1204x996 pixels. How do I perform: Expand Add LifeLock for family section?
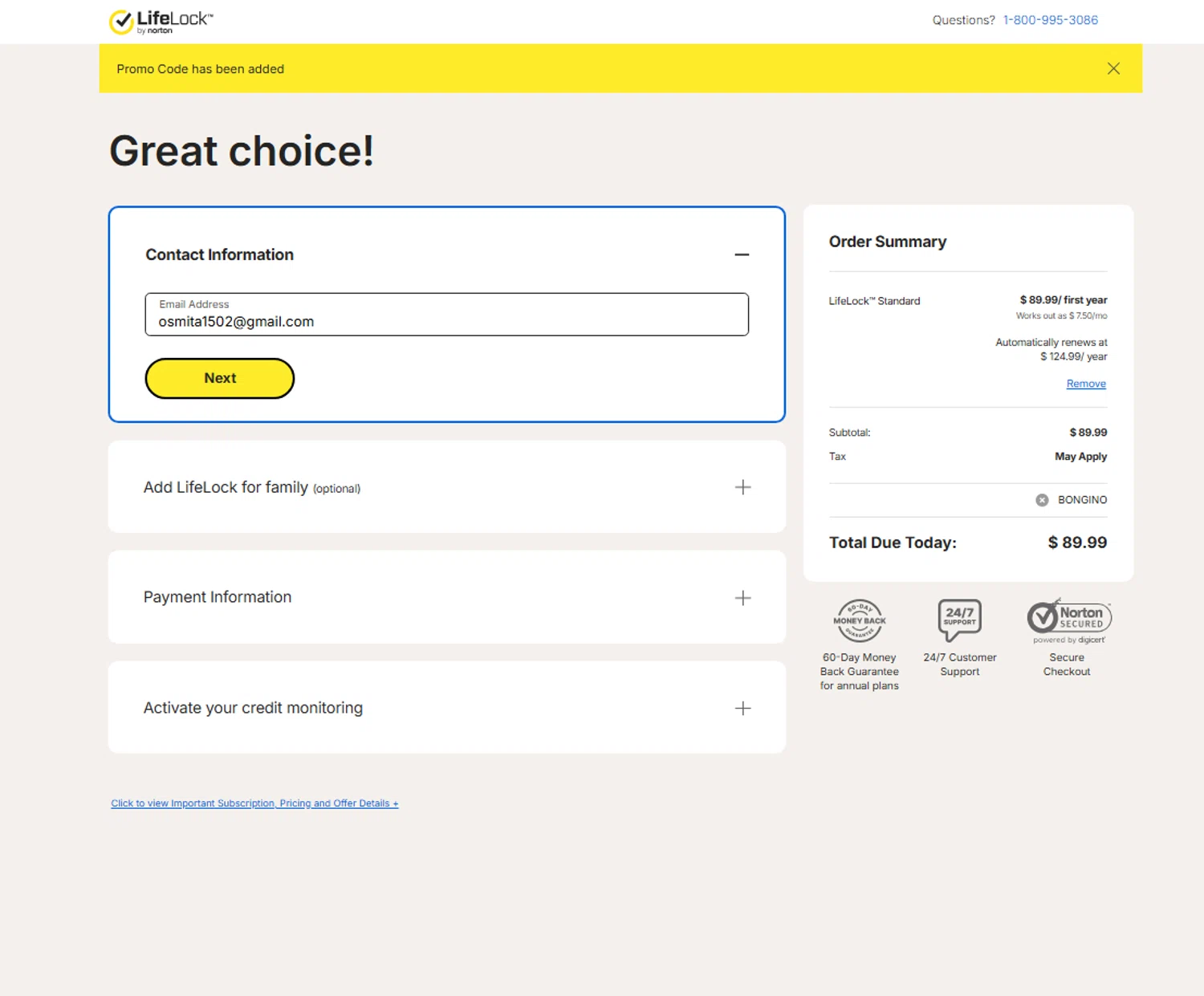(x=742, y=487)
